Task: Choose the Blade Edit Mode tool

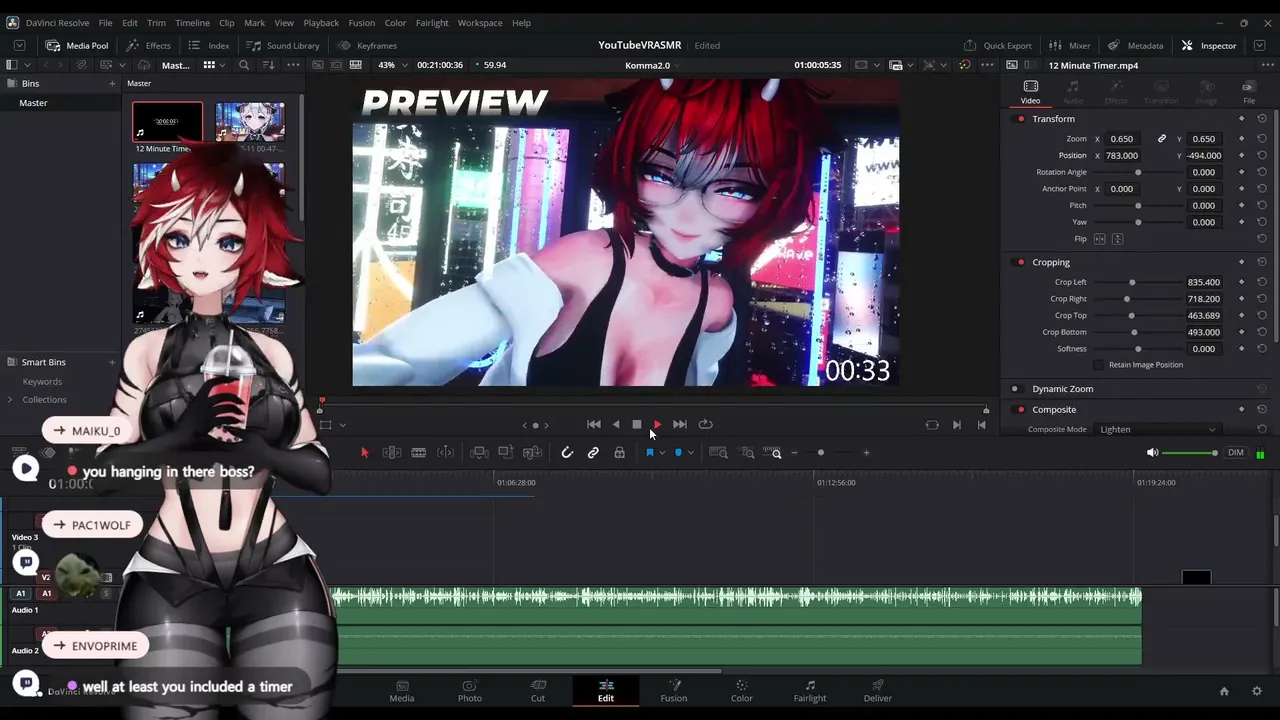Action: (x=419, y=453)
